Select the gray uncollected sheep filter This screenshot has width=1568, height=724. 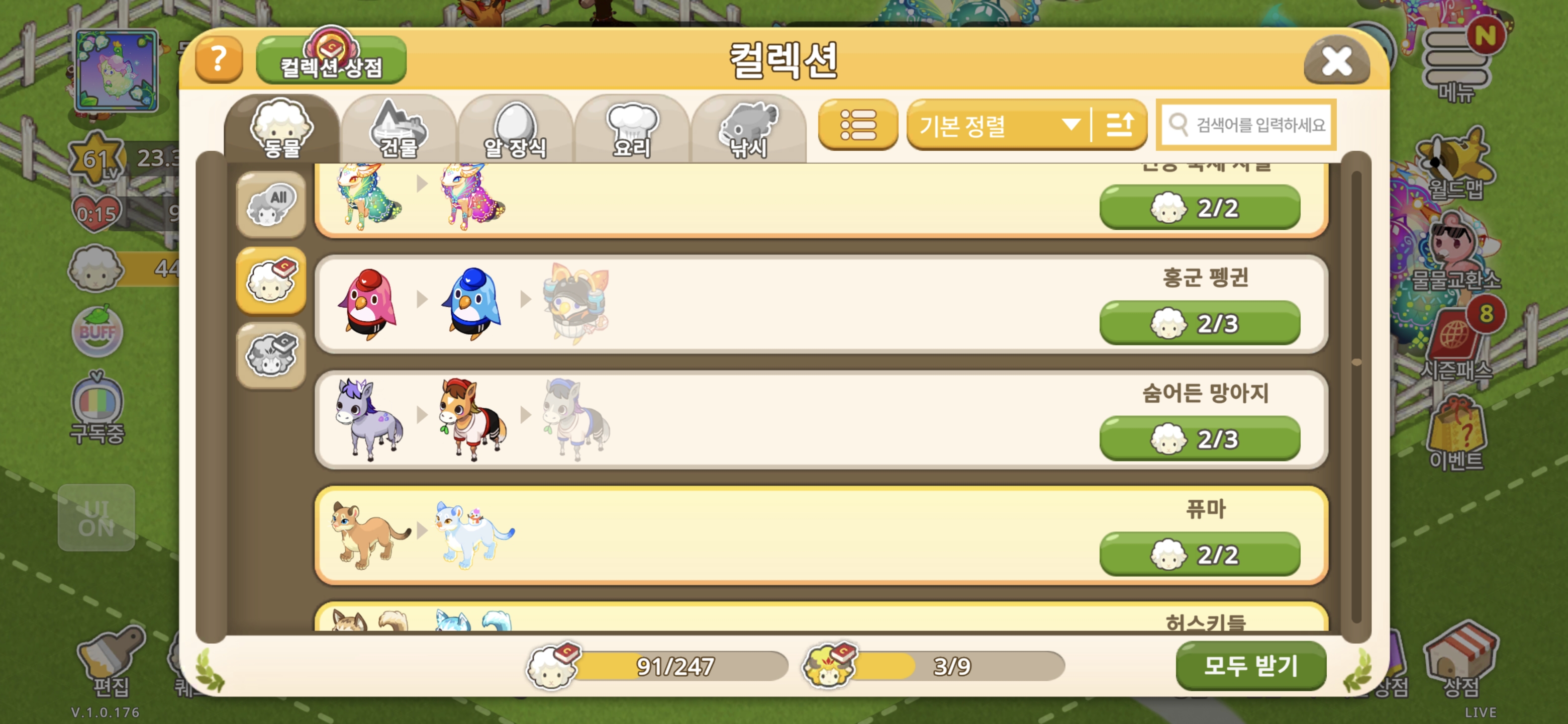(271, 355)
